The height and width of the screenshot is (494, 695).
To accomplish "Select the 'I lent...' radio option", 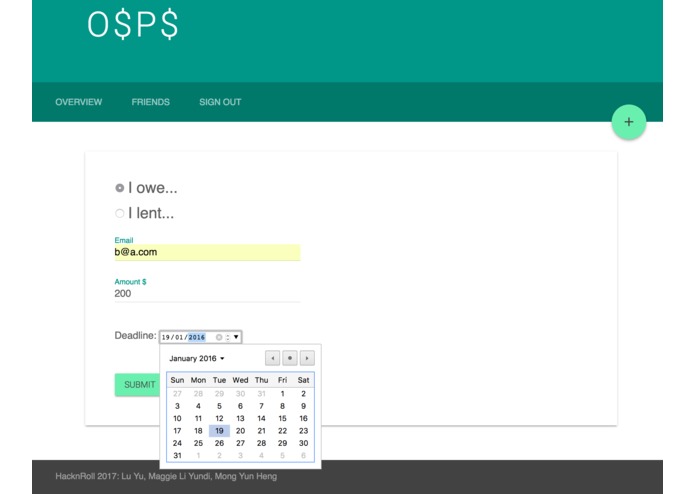I will [x=120, y=214].
